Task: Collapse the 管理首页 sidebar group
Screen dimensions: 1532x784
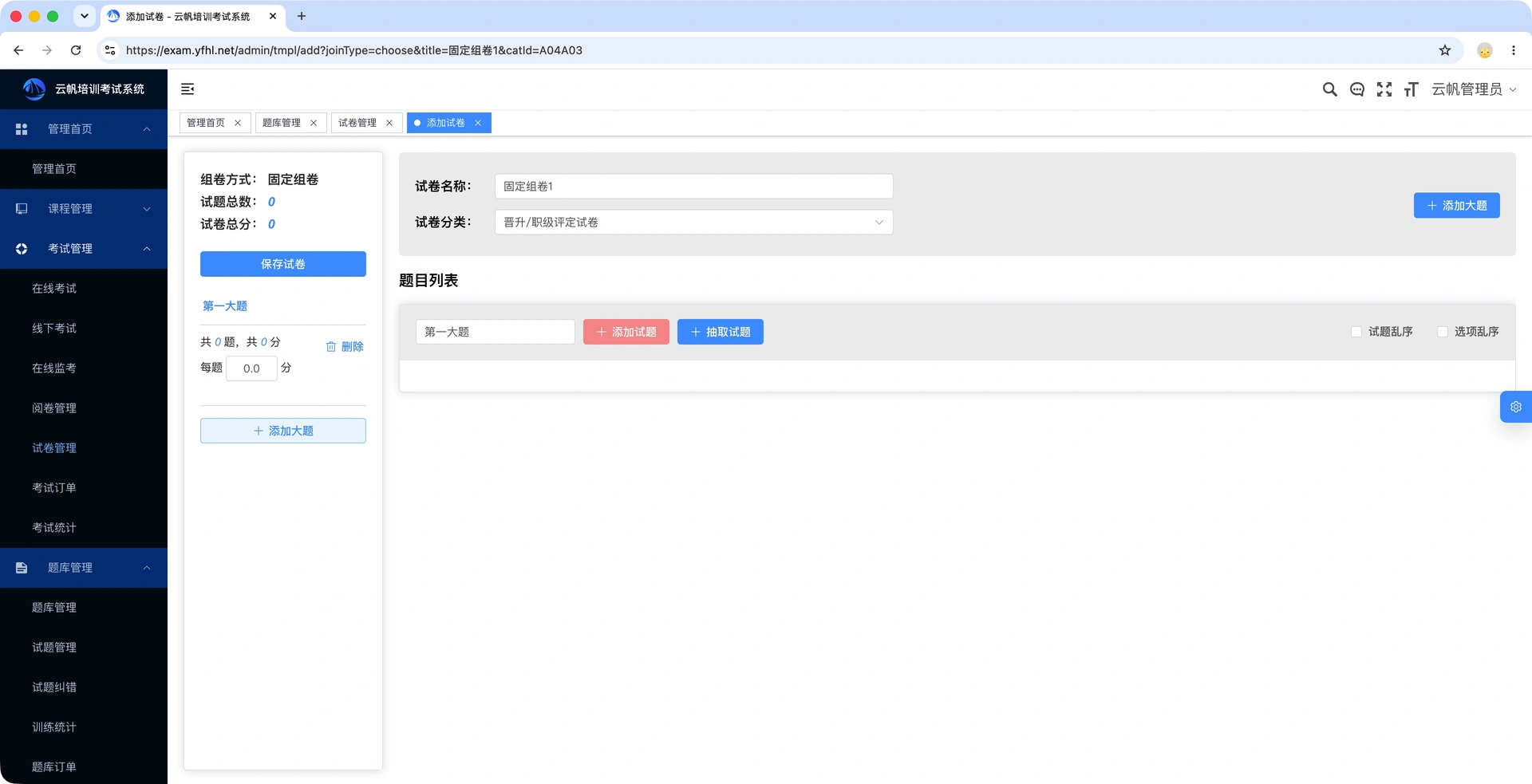Action: (84, 129)
